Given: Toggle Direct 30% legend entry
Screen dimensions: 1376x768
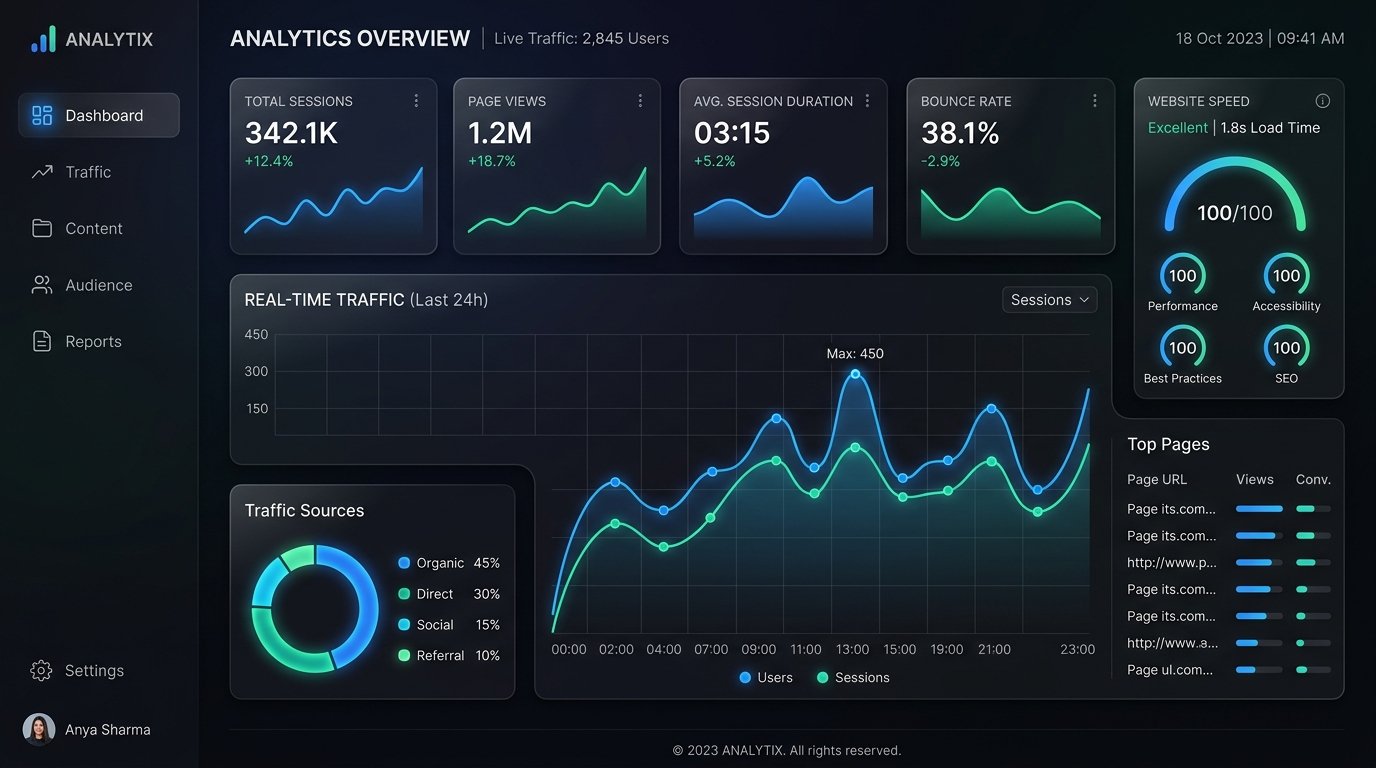Looking at the screenshot, I should pos(449,594).
